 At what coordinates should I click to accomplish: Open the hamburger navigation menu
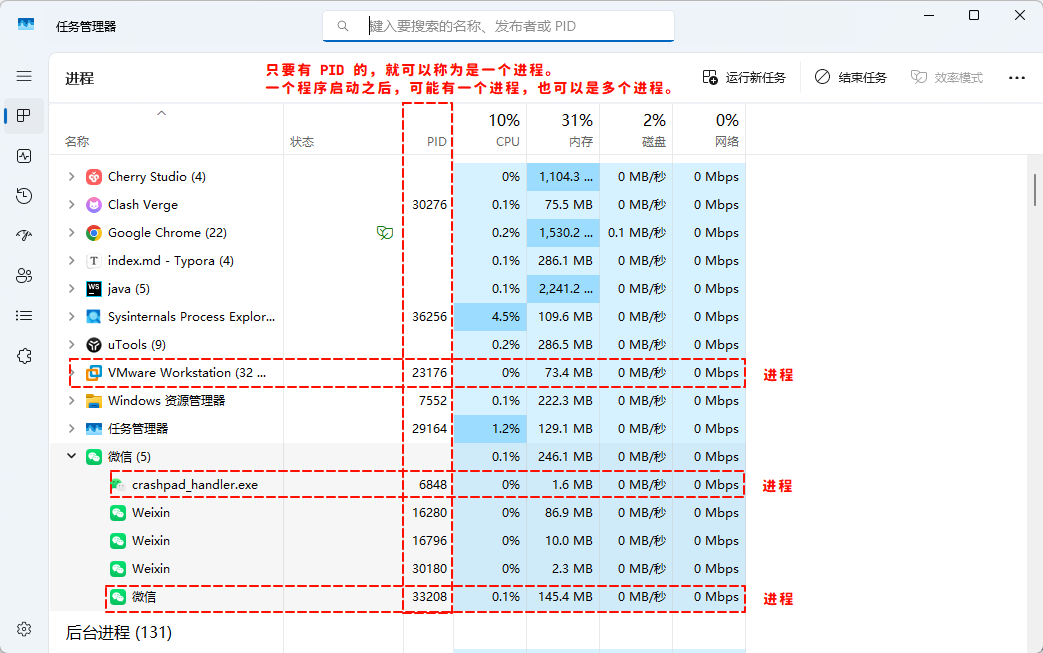pos(24,76)
